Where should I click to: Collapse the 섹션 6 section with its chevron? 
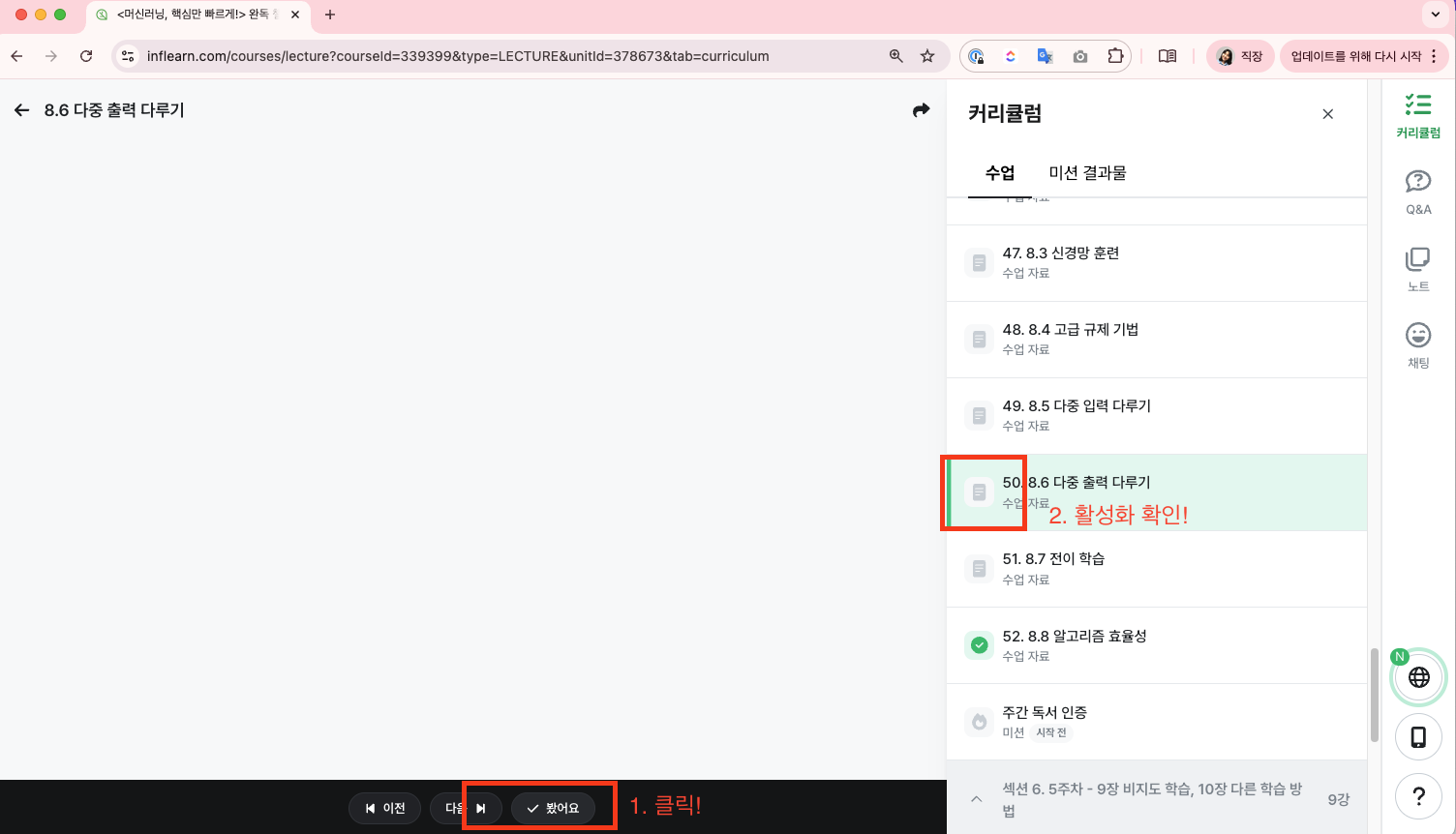[976, 799]
